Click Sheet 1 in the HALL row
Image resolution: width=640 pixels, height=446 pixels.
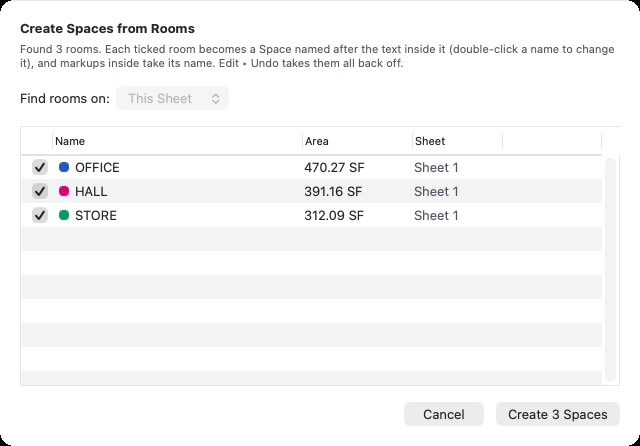click(x=436, y=192)
